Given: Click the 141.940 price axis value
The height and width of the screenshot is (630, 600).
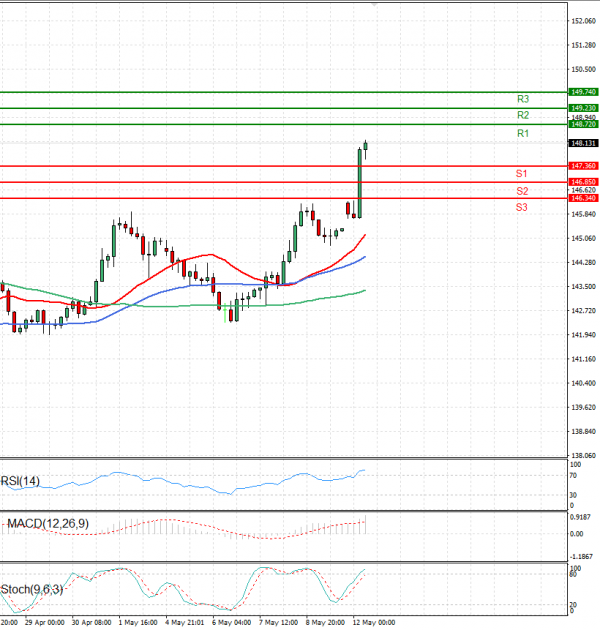Looking at the screenshot, I should click(584, 335).
